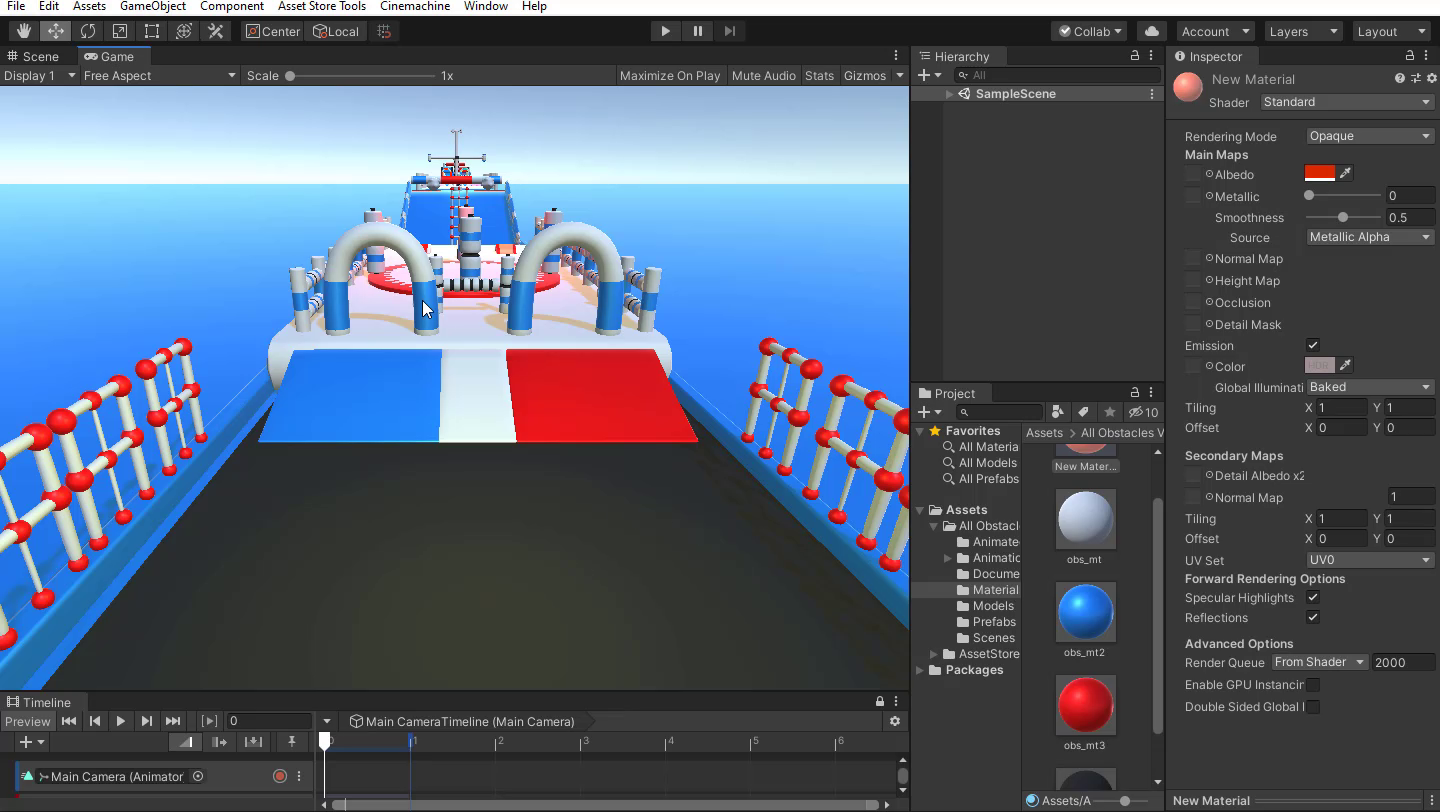Go to next frame in Timeline
The width and height of the screenshot is (1440, 812).
click(147, 721)
